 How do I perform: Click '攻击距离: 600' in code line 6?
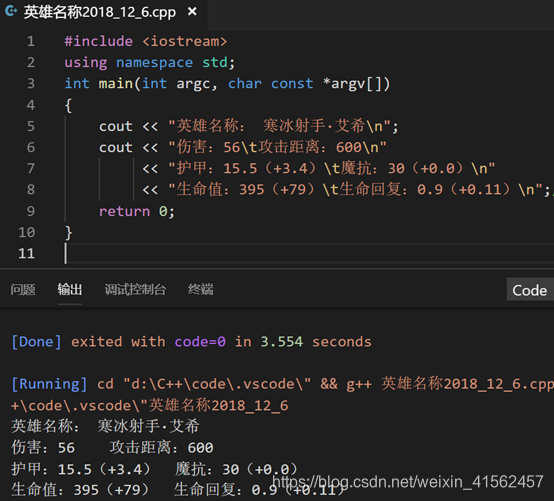(310, 147)
